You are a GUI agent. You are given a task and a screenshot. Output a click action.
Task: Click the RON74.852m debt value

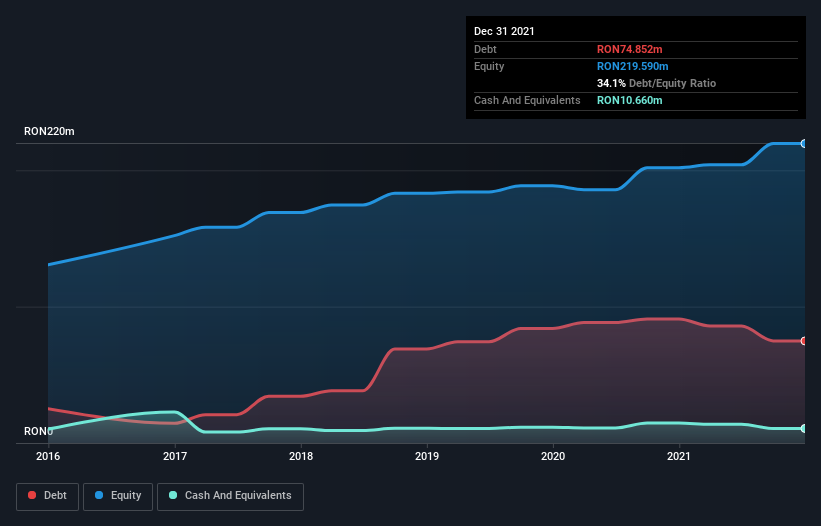pos(629,49)
